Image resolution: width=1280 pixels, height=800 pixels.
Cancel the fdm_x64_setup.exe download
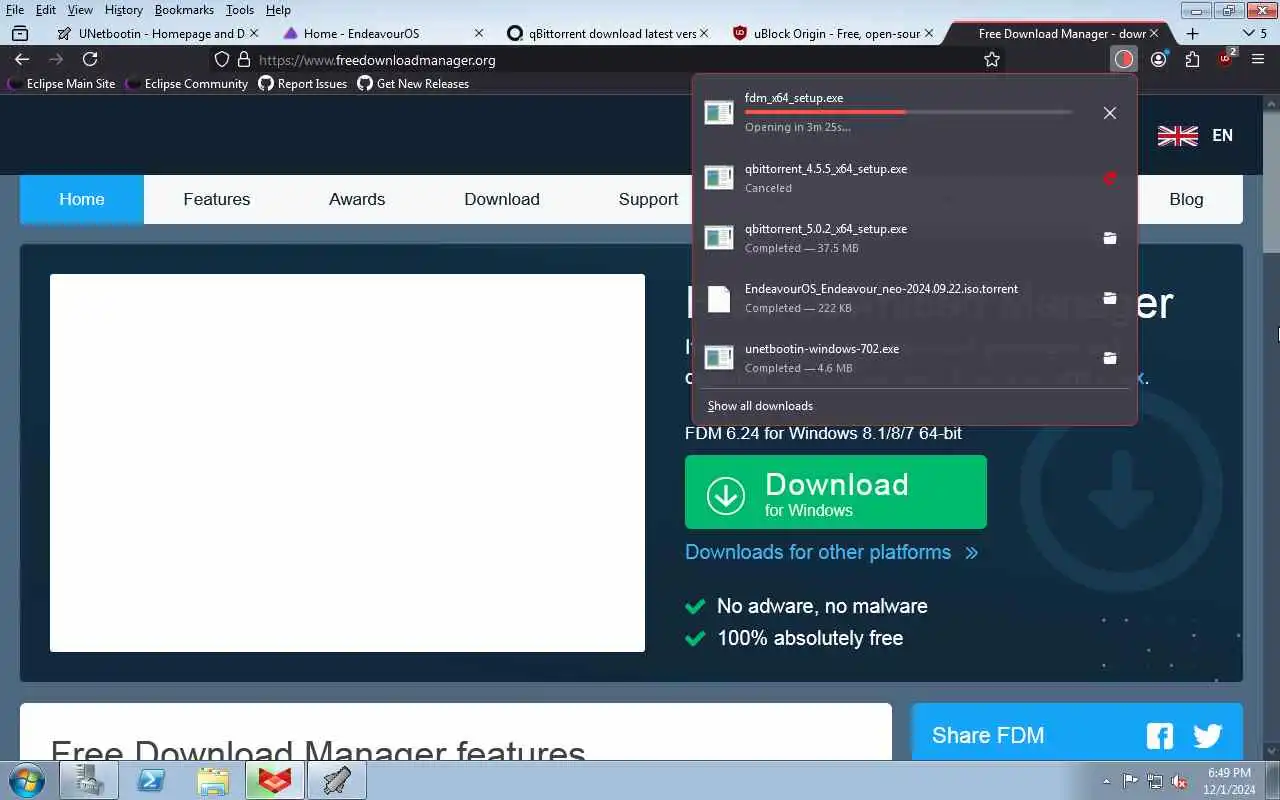[1109, 113]
